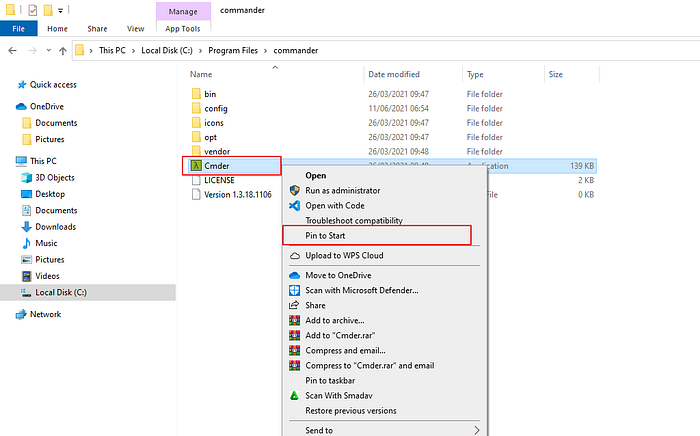This screenshot has height=436, width=700.
Task: Click the OneDrive cloud icon in sidebar
Action: point(21,106)
